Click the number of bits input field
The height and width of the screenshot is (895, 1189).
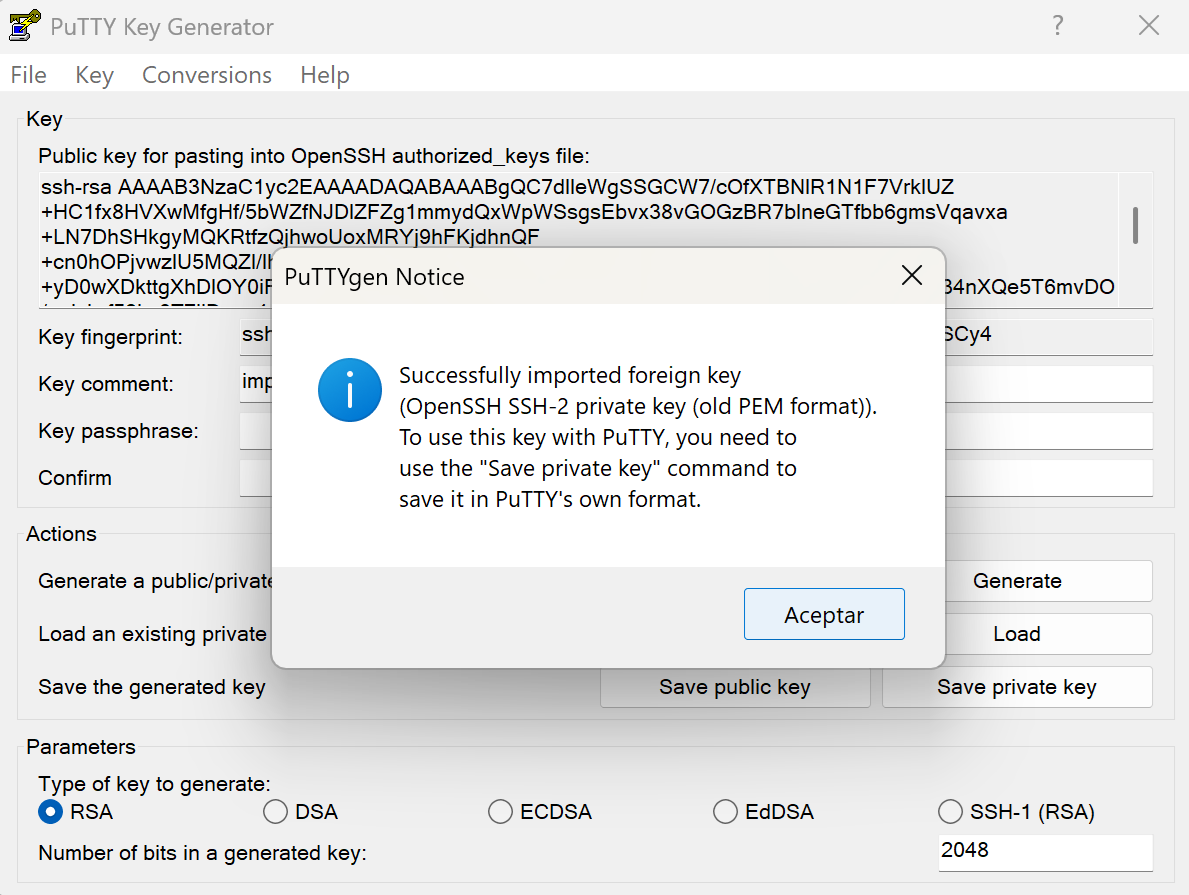1044,851
